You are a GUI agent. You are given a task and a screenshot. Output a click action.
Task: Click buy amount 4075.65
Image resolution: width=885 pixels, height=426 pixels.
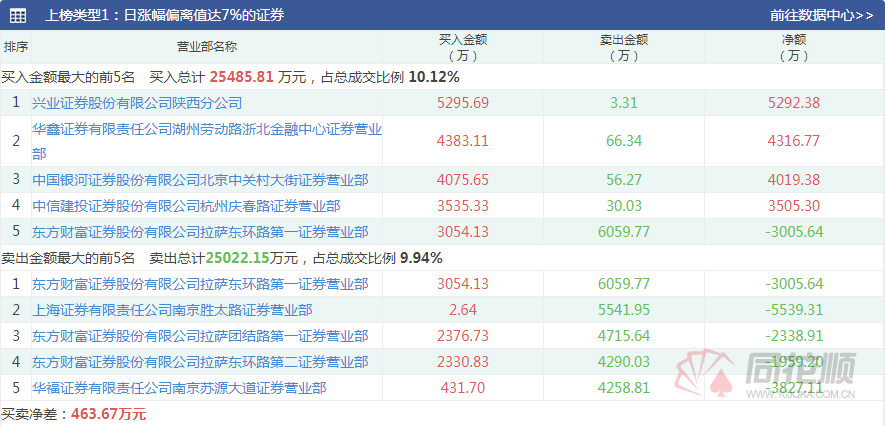point(463,180)
